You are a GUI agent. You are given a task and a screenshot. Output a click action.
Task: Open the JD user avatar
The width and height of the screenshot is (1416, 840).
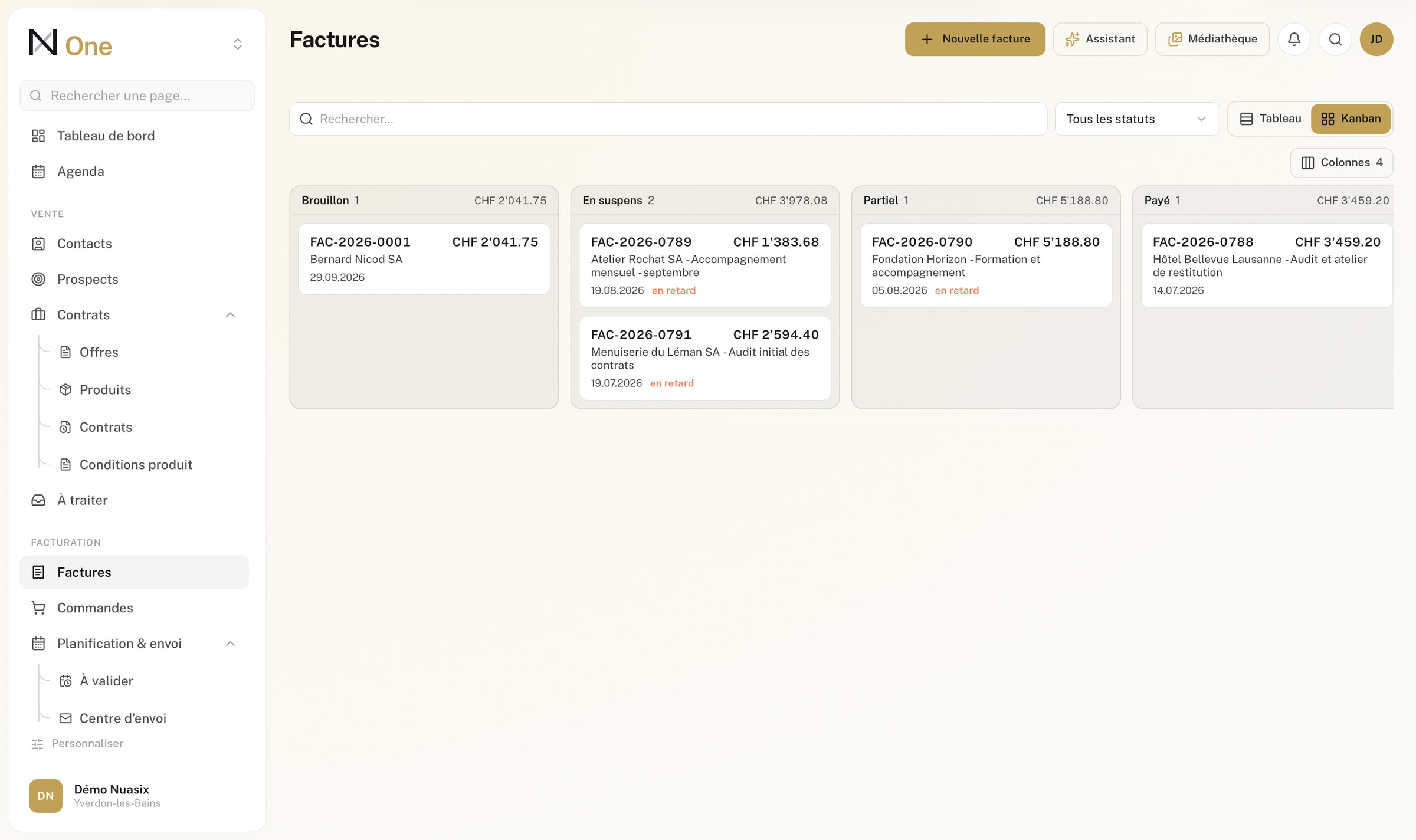pos(1376,40)
